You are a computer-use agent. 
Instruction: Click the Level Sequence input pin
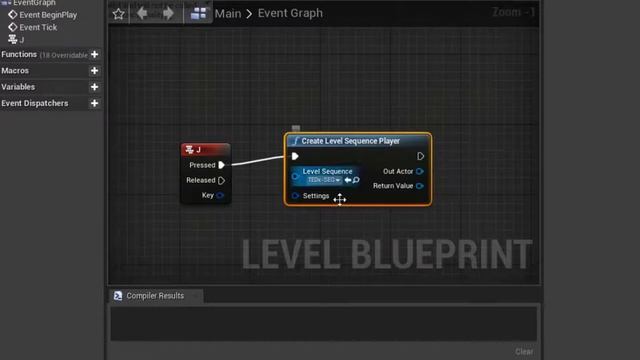(295, 176)
